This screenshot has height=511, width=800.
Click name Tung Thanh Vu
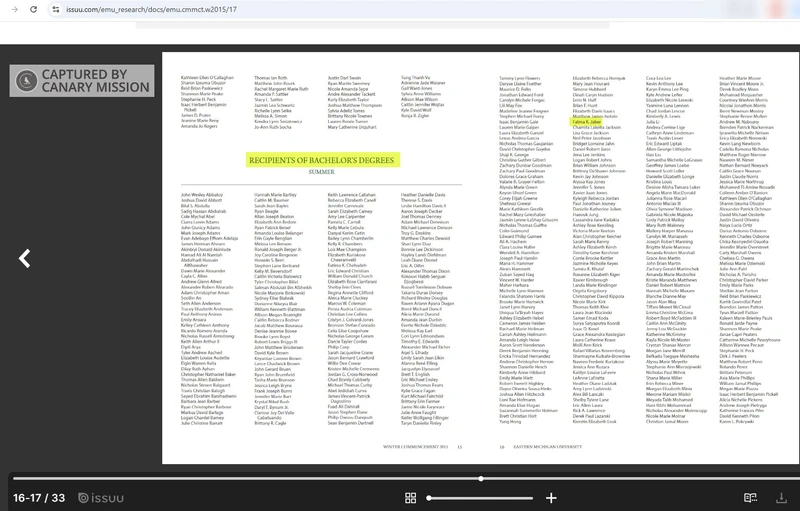click(415, 78)
